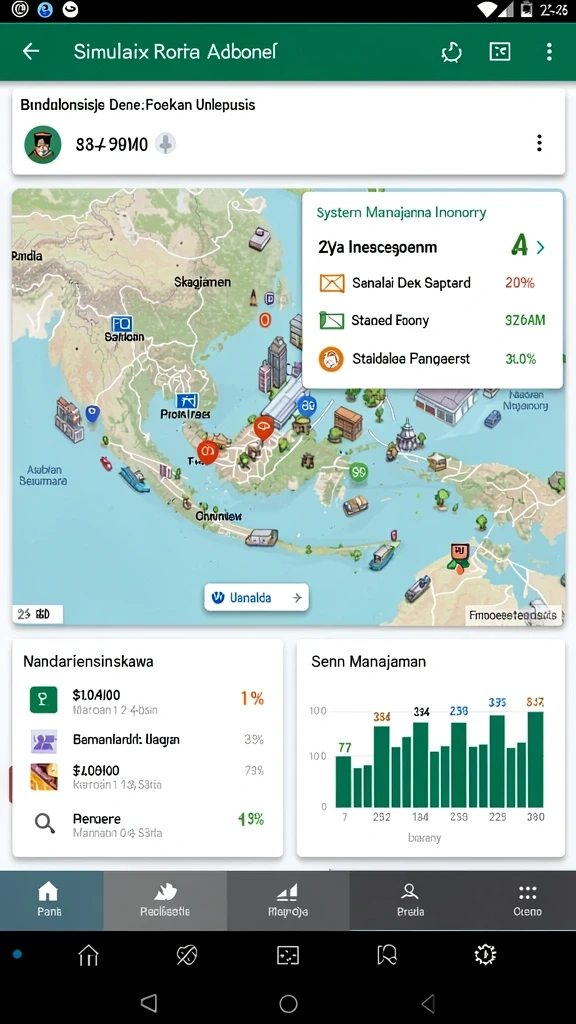This screenshot has height=1024, width=576.
Task: Open the three-dot overflow menu in green header
Action: pyautogui.click(x=549, y=52)
